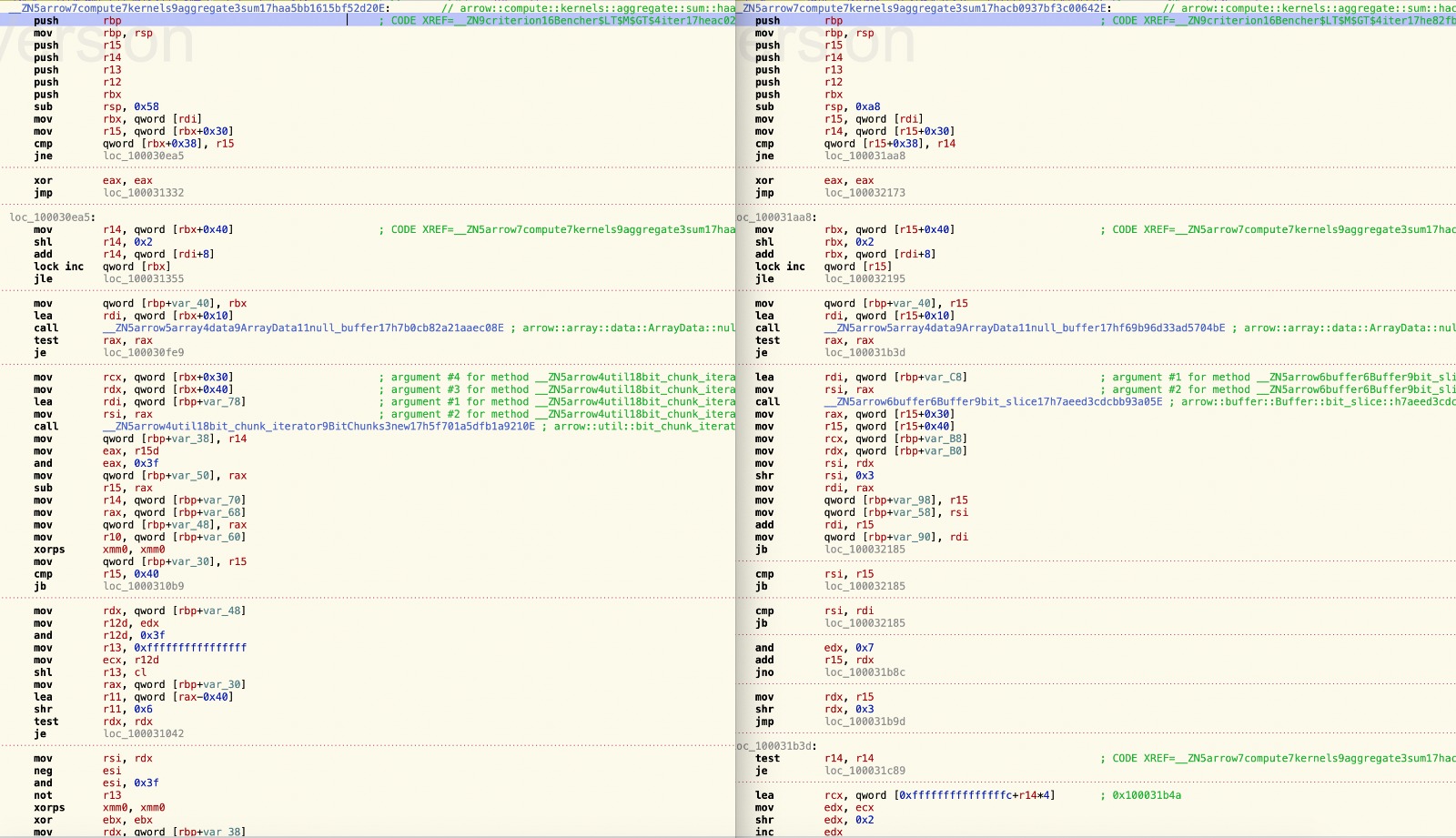The height and width of the screenshot is (838, 1456).
Task: Open the bit_slice17h7aeed3cdcbb93a05E call target
Action: coord(994,402)
